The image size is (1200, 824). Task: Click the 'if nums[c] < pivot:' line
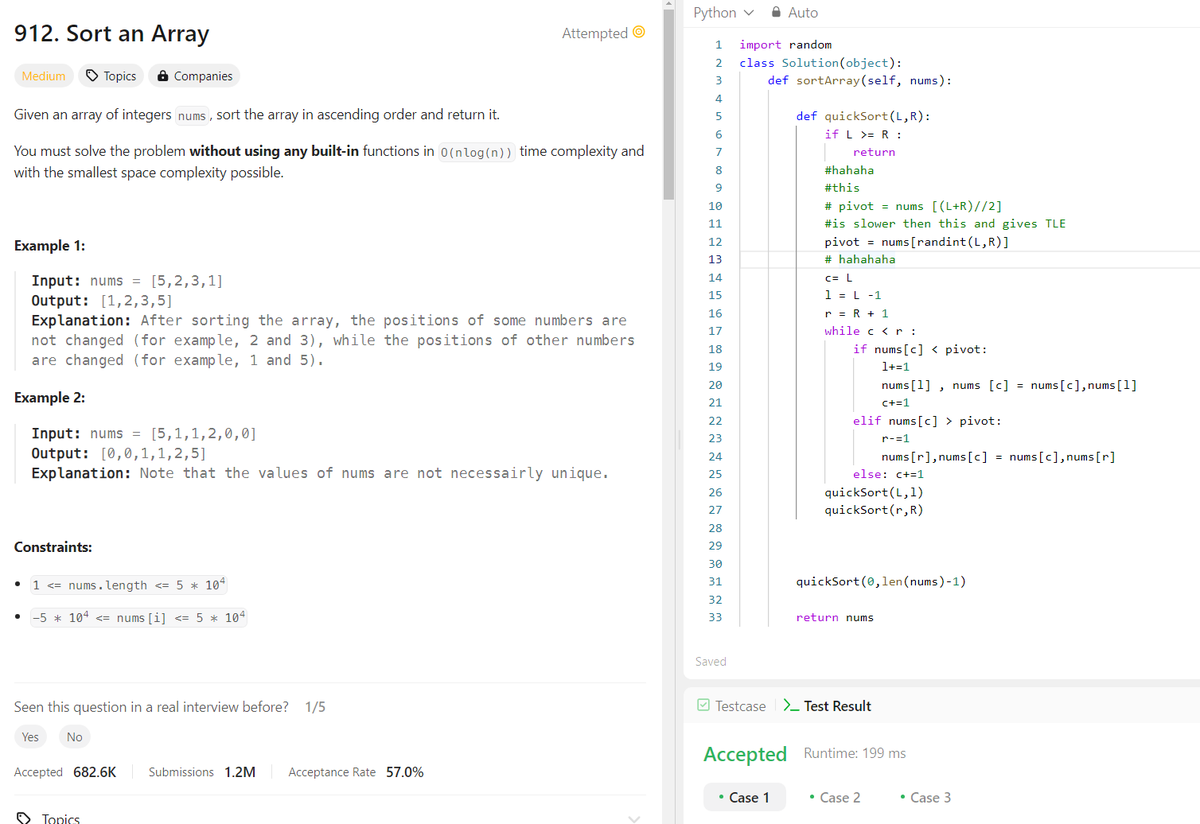tap(920, 349)
